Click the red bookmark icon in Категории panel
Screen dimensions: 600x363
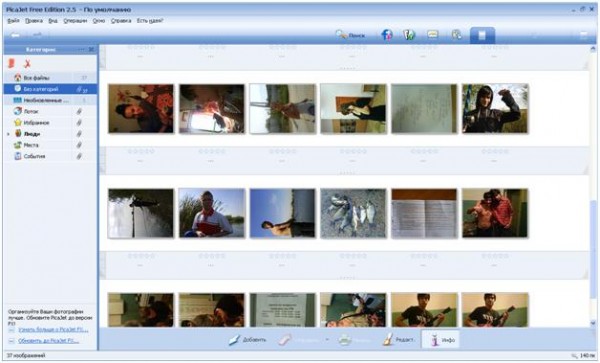[12, 63]
